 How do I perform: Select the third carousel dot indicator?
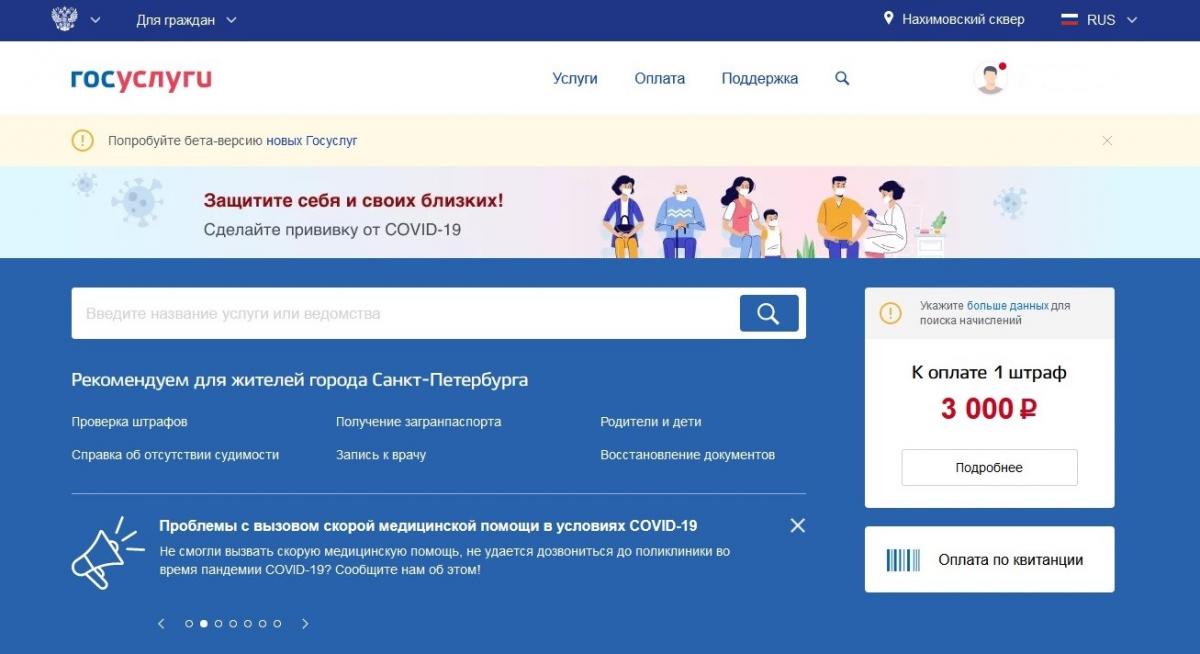[219, 624]
